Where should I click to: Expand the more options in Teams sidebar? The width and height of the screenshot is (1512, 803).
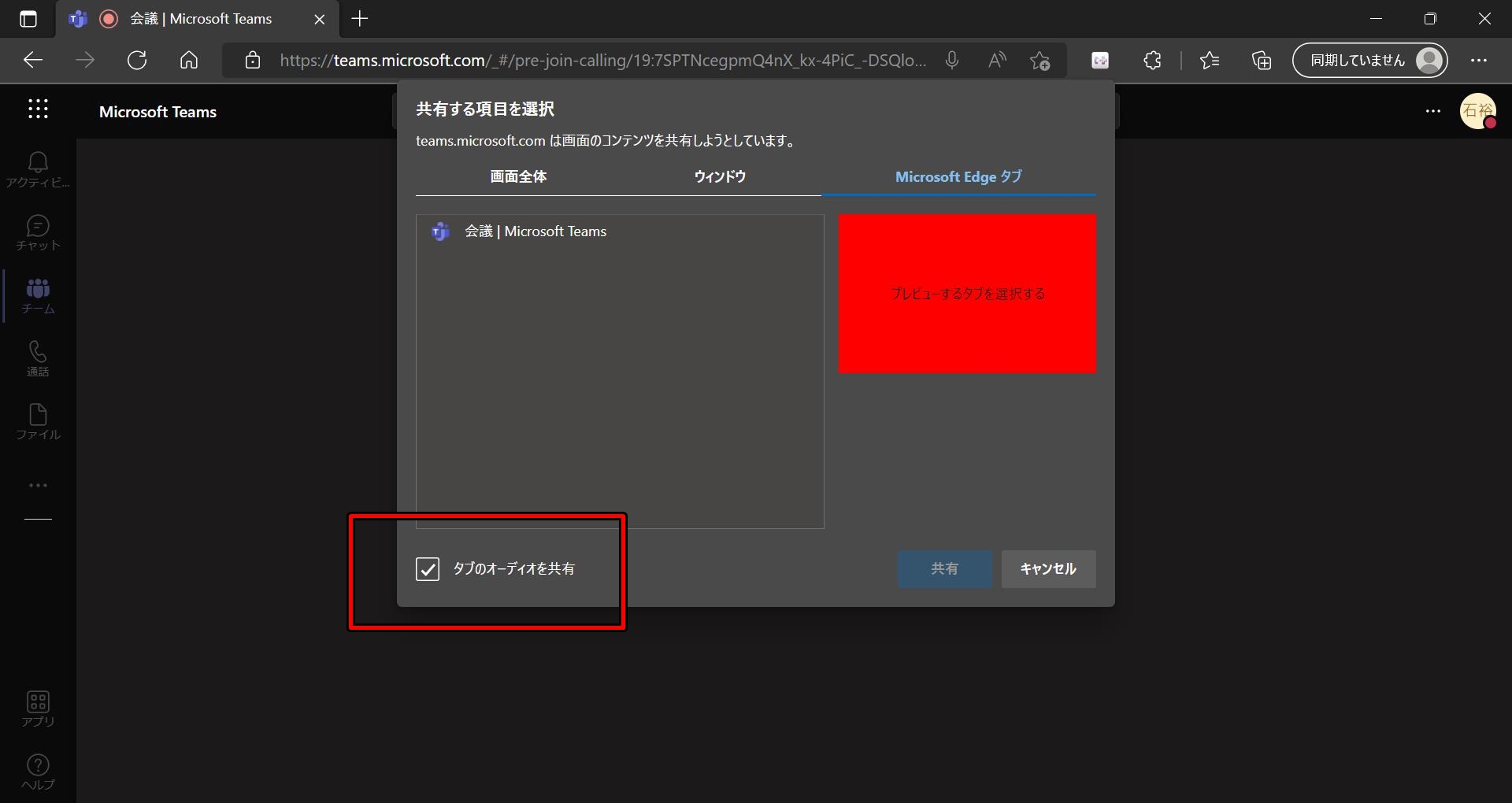click(37, 484)
